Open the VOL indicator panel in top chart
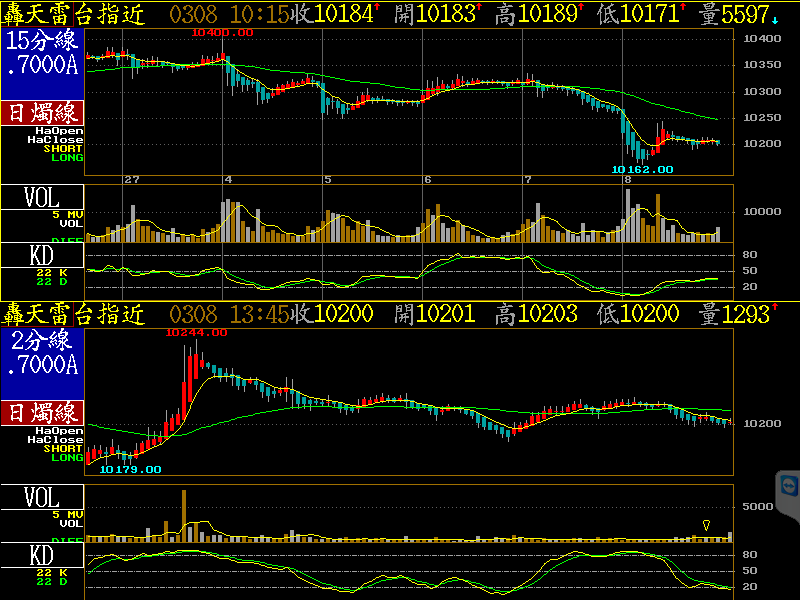 pyautogui.click(x=42, y=197)
